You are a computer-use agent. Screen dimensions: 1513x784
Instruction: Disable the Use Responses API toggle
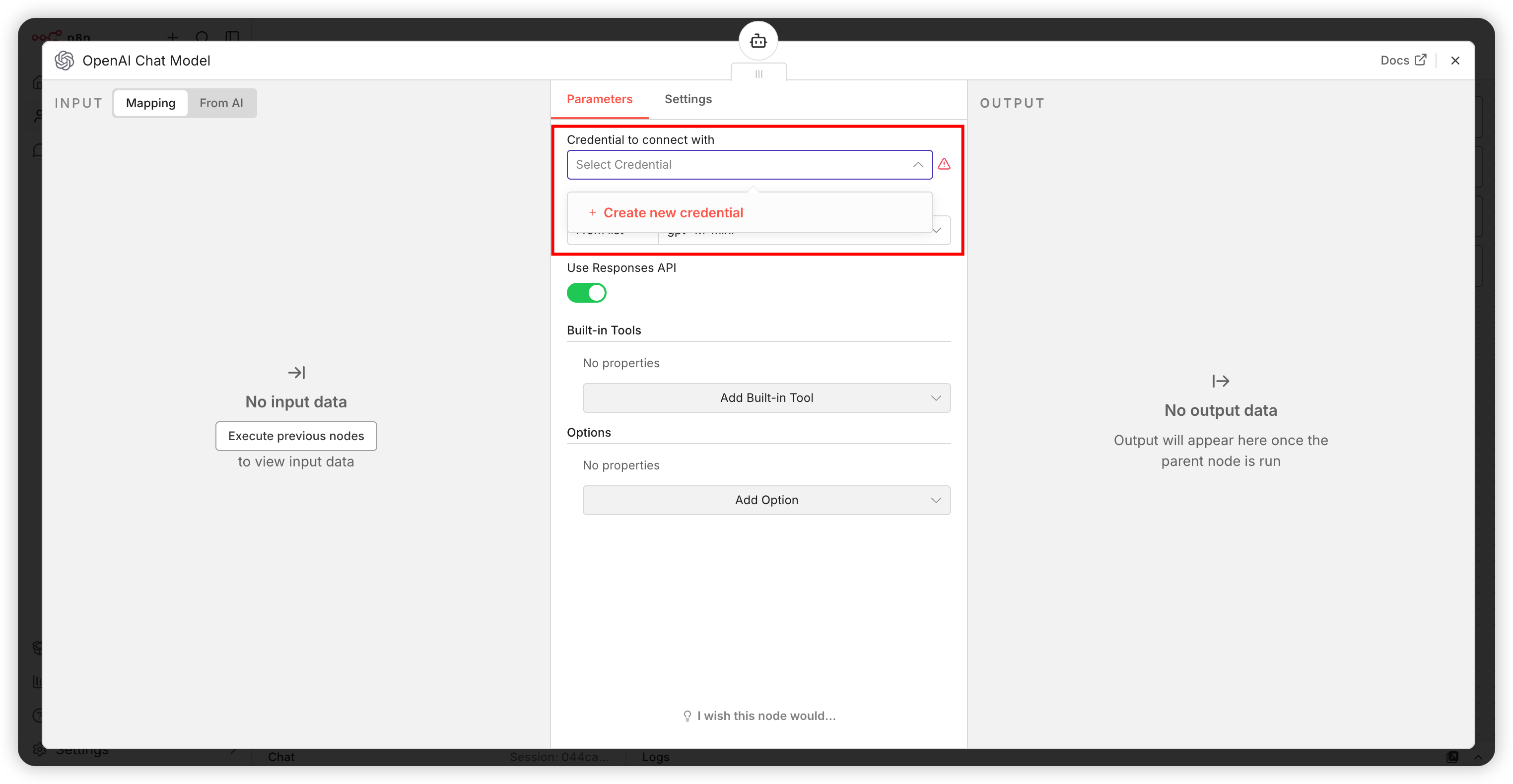(x=586, y=292)
